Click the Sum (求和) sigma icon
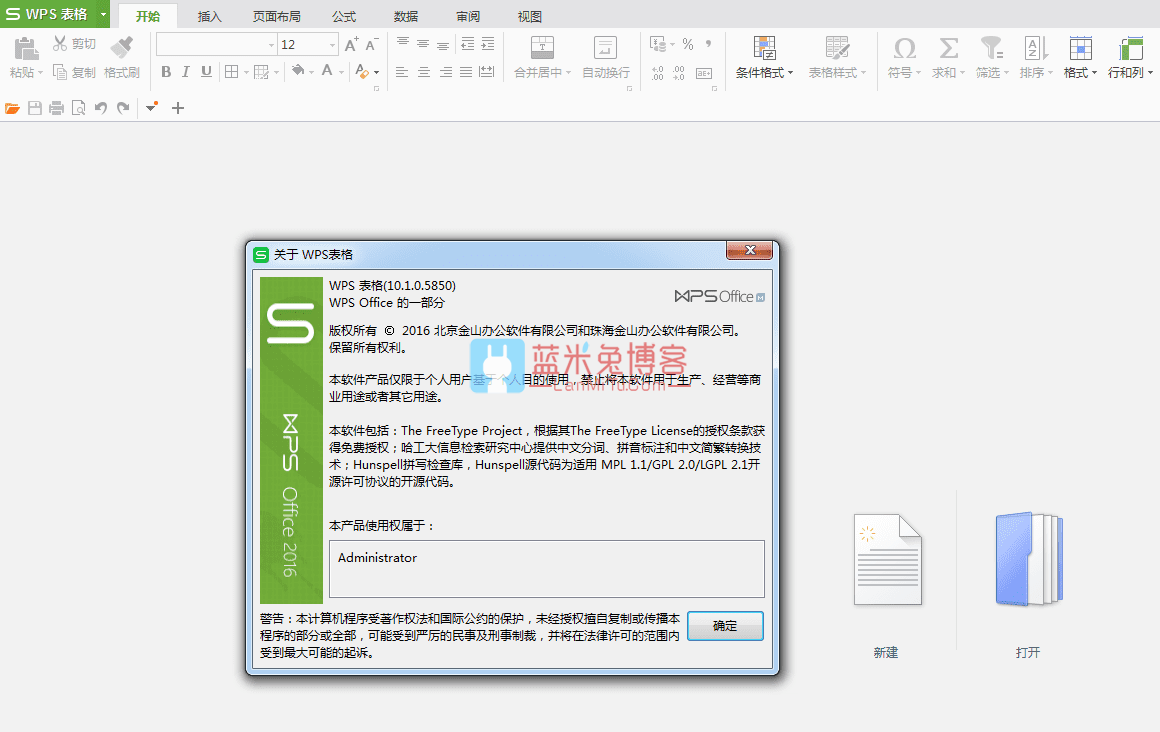 [948, 48]
